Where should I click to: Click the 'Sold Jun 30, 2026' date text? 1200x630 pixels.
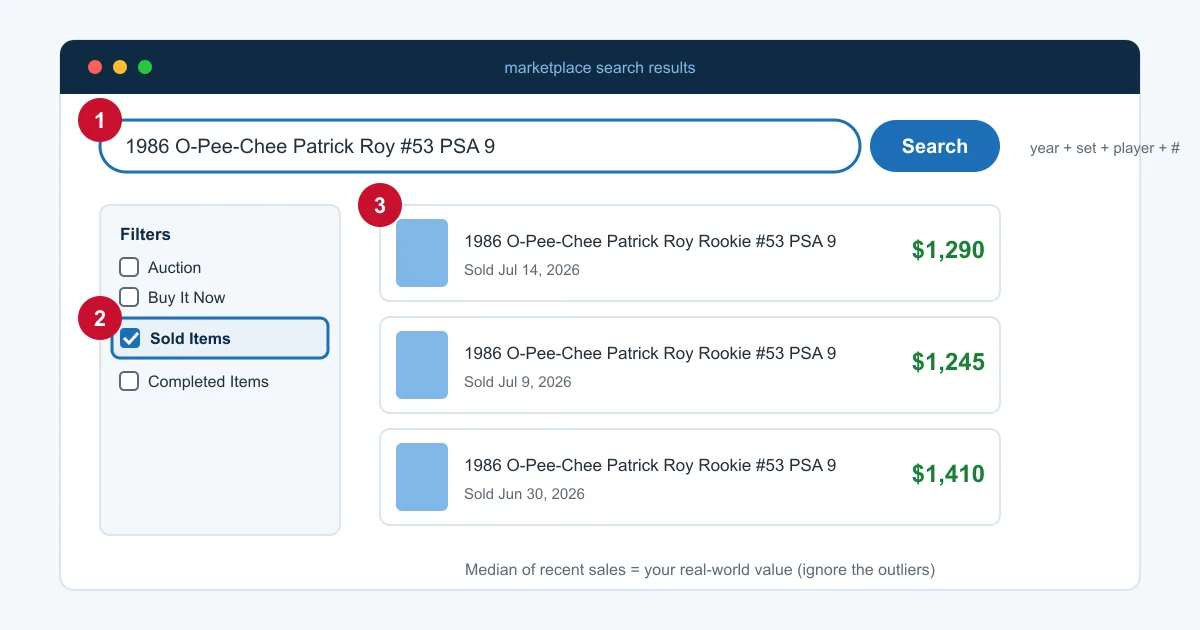tap(524, 494)
